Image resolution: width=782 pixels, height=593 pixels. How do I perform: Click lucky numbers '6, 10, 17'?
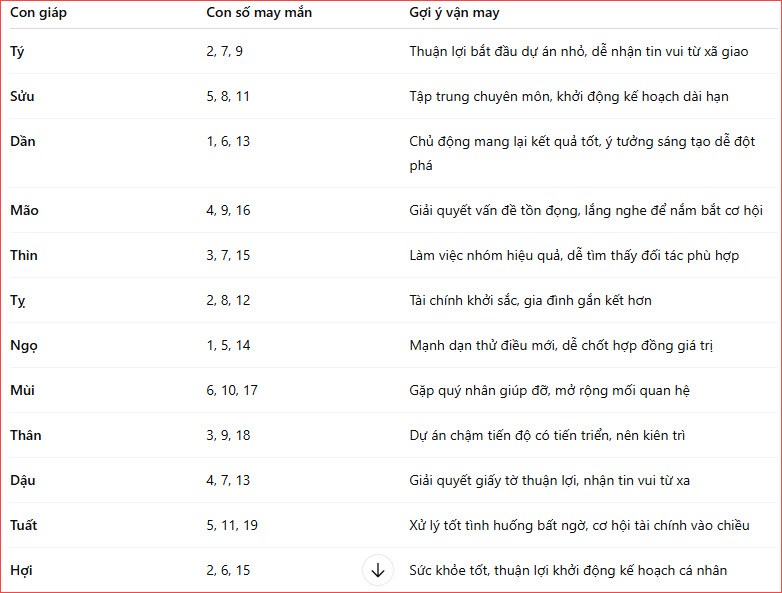point(232,390)
